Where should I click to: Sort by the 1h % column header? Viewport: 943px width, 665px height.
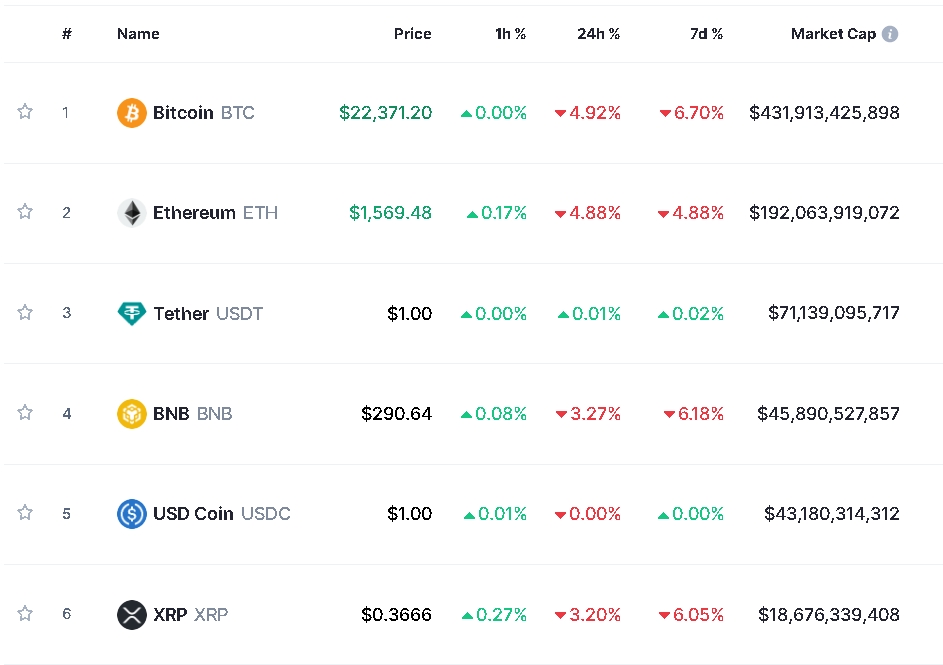[x=510, y=34]
